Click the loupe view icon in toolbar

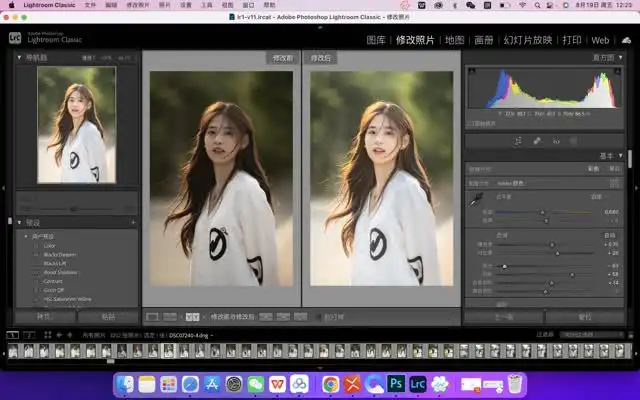pos(153,316)
